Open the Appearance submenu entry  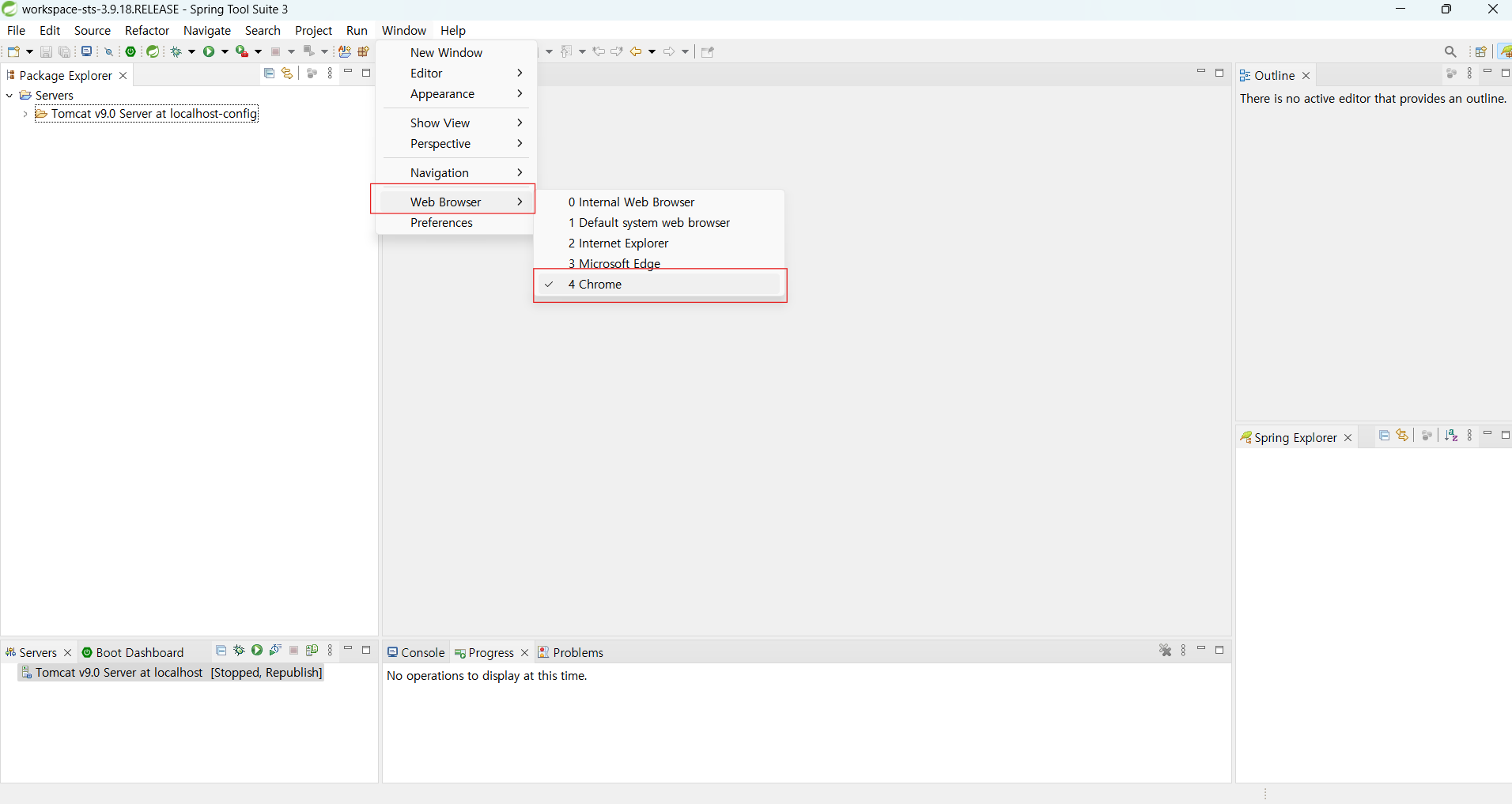(x=455, y=94)
